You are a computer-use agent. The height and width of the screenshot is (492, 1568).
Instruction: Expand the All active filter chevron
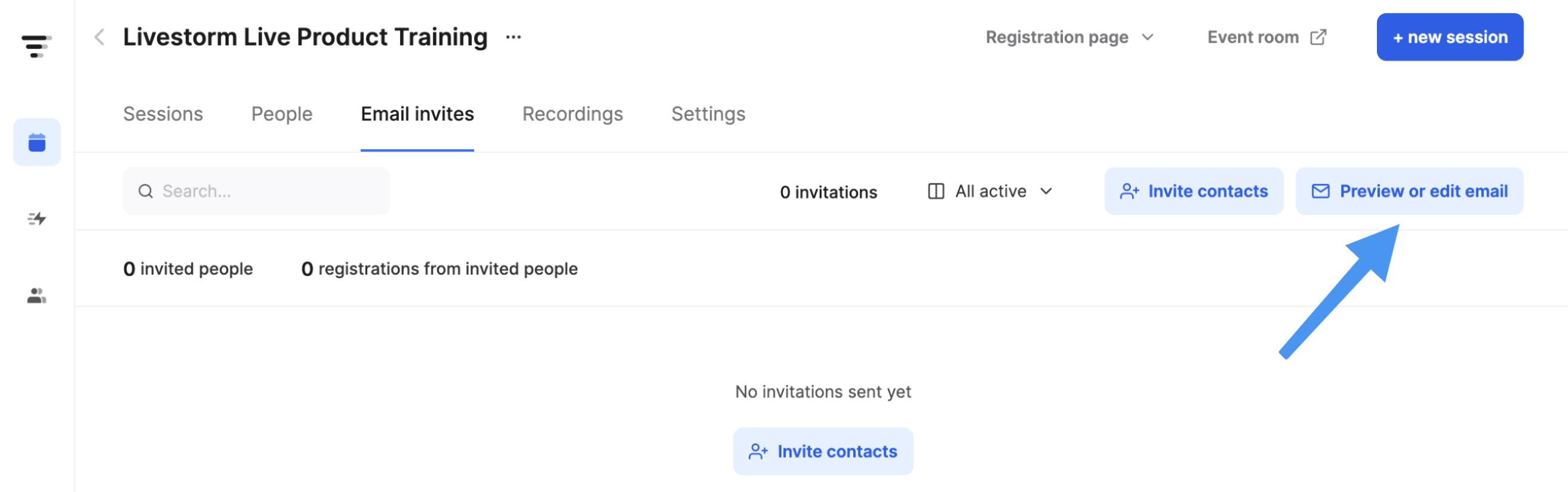1046,192
